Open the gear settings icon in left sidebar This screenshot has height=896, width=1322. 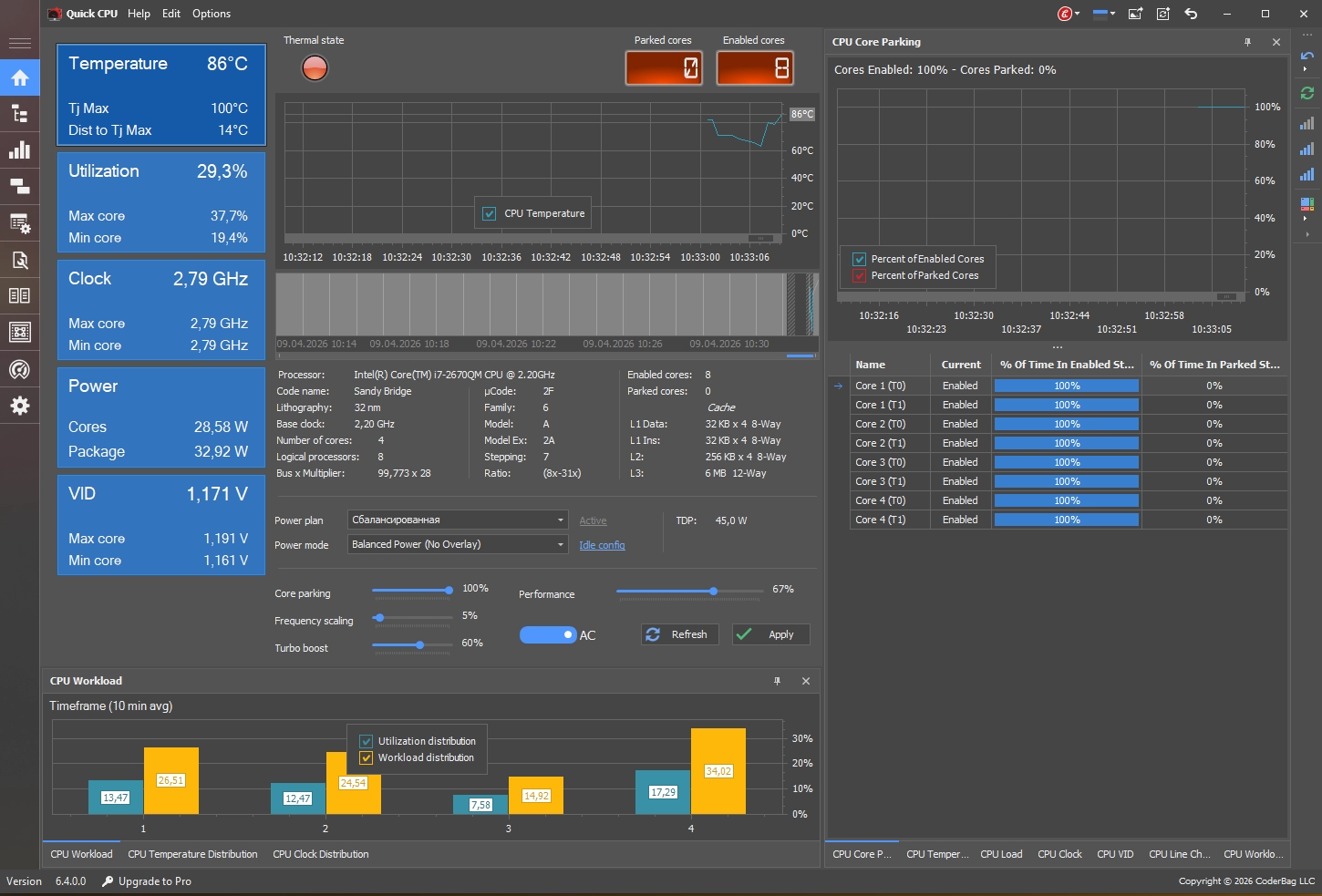pyautogui.click(x=19, y=406)
